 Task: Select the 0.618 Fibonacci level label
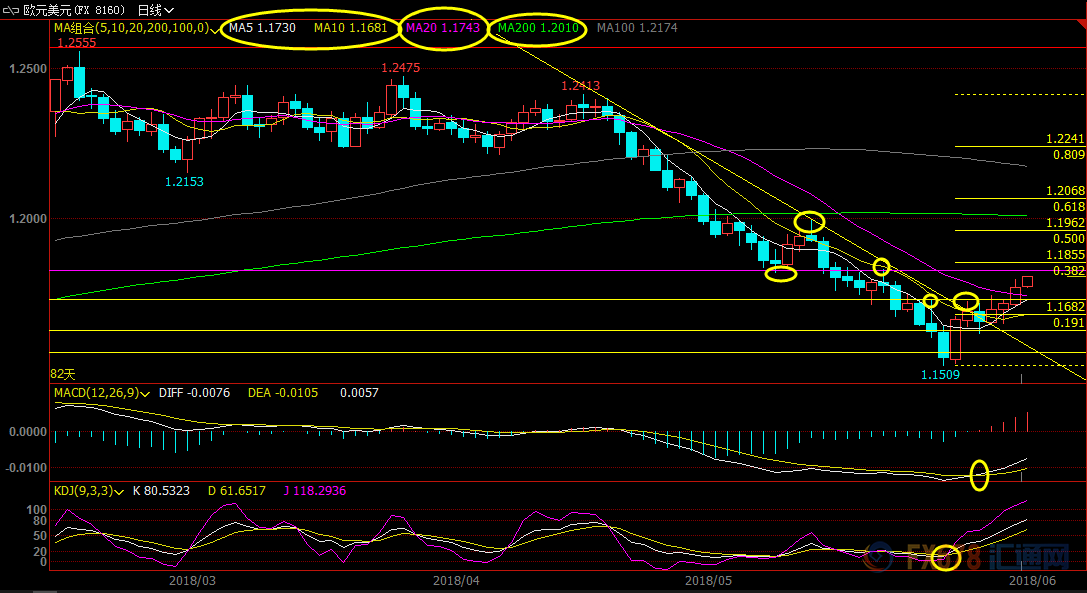coord(1068,207)
